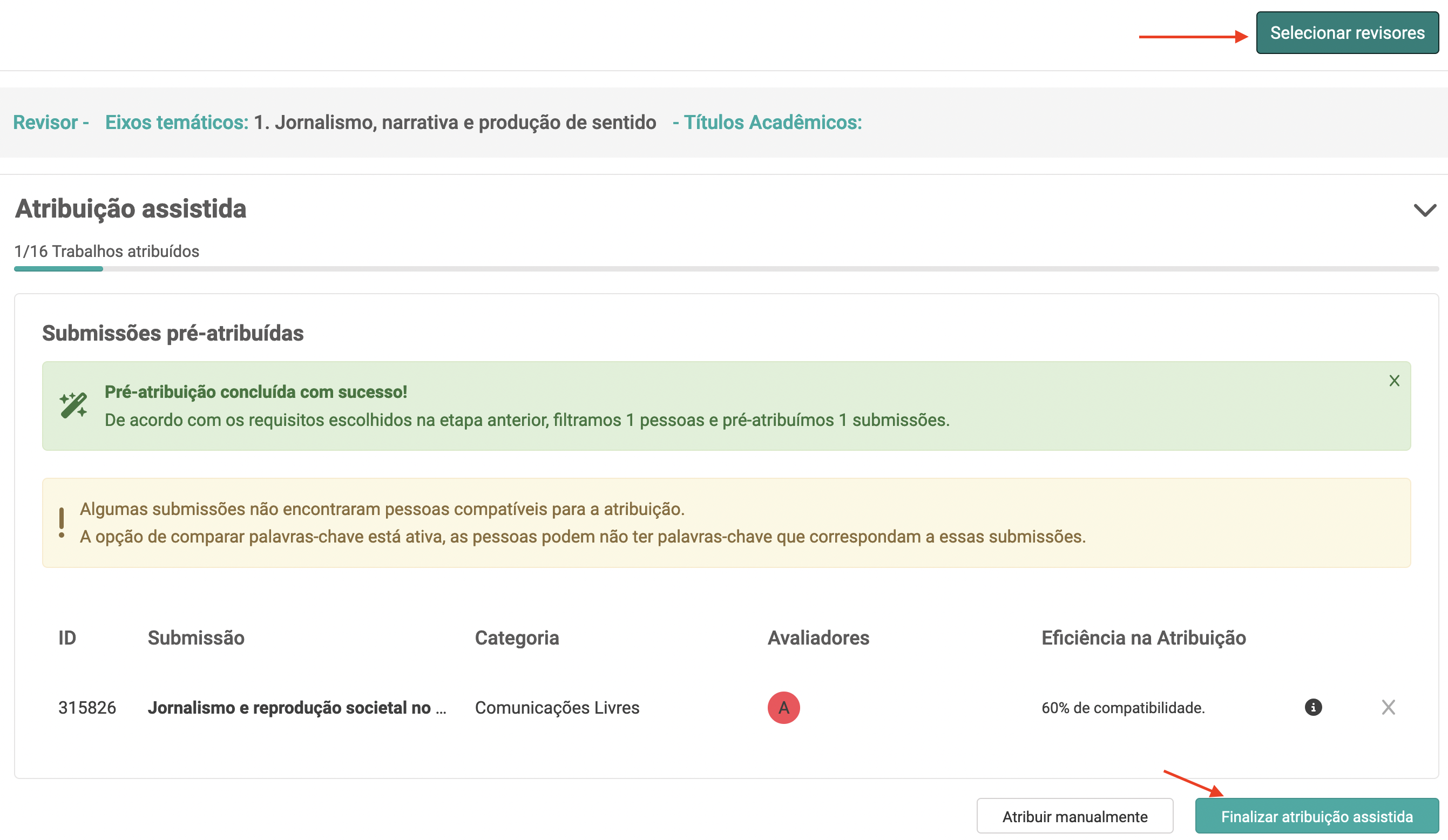Screen dimensions: 1448x840
Task: Open submission Jornalismo e reprodução societal no ...
Action: click(x=296, y=707)
